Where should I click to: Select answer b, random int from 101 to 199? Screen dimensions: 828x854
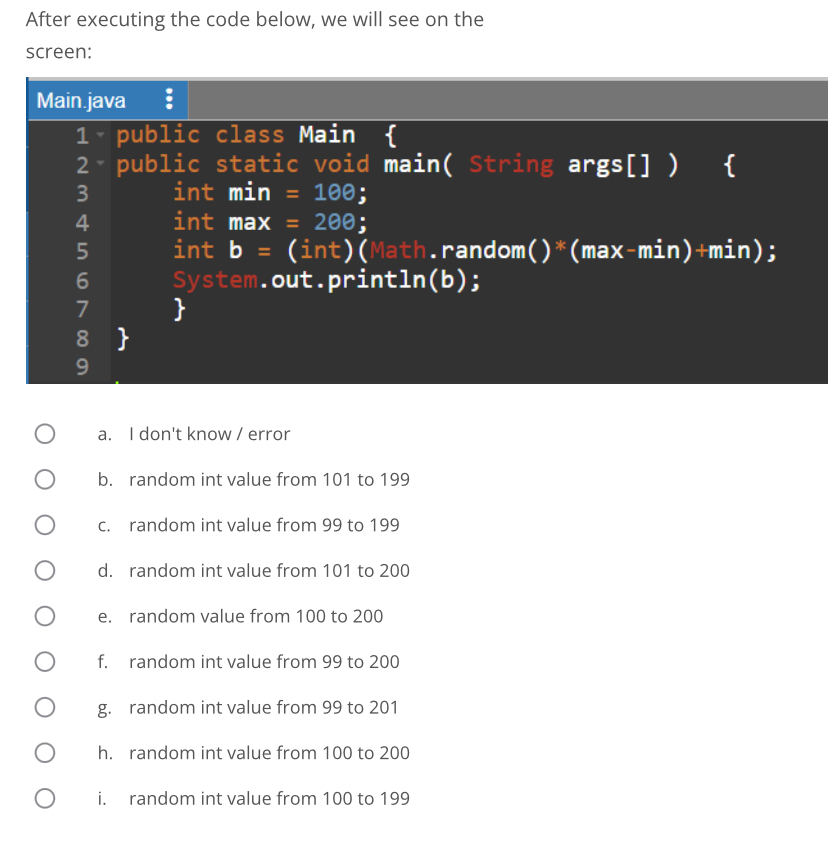(45, 479)
